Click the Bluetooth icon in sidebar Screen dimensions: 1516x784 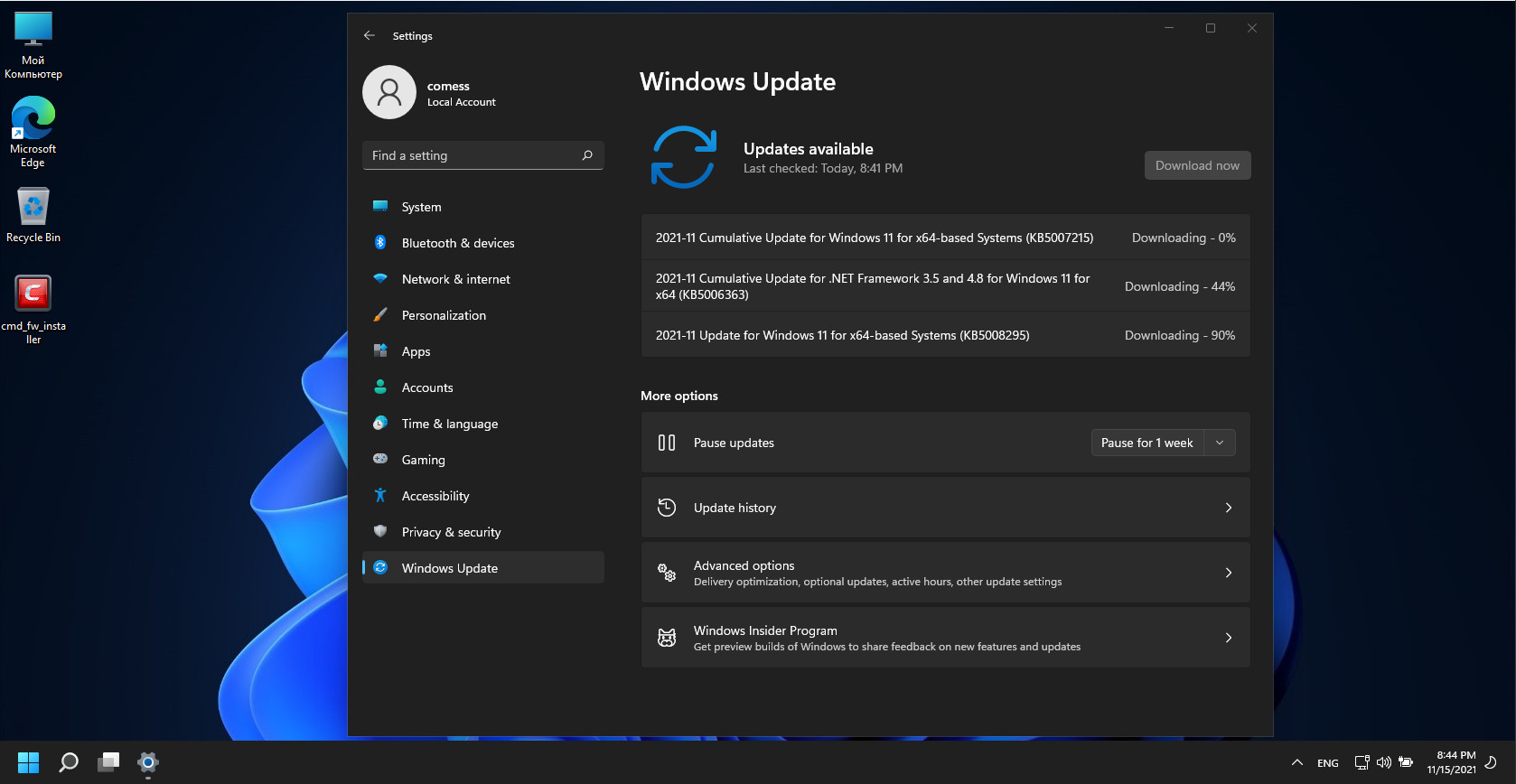[x=380, y=242]
